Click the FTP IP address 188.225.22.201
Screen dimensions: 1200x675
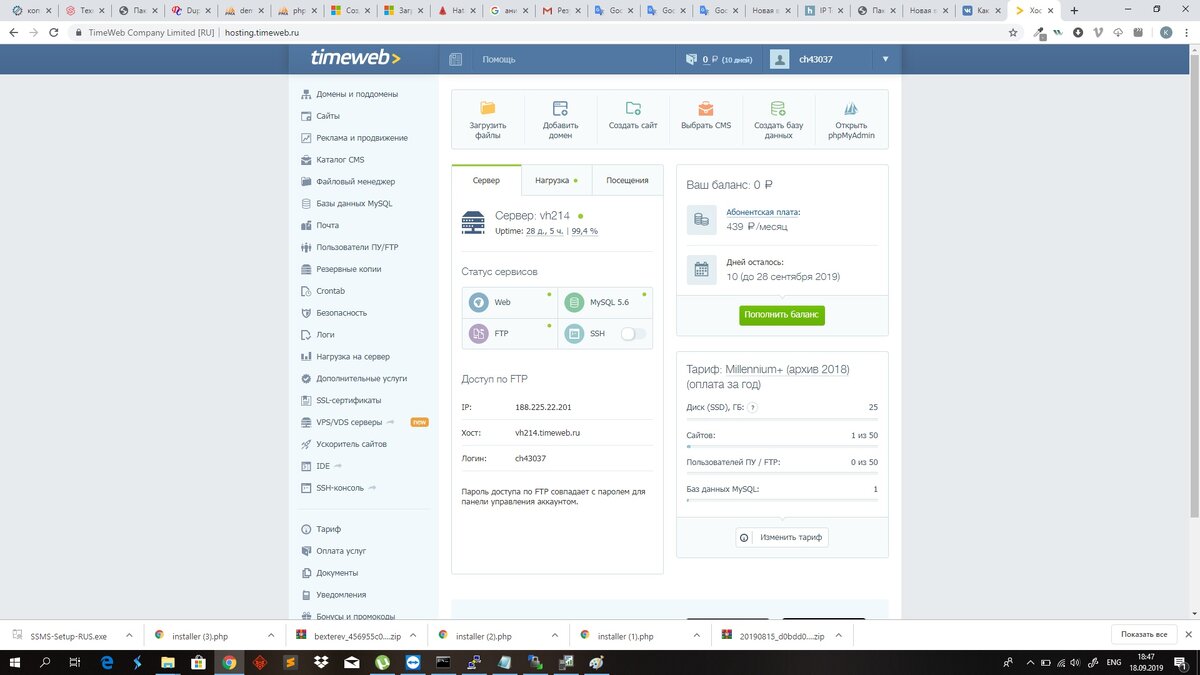(544, 407)
